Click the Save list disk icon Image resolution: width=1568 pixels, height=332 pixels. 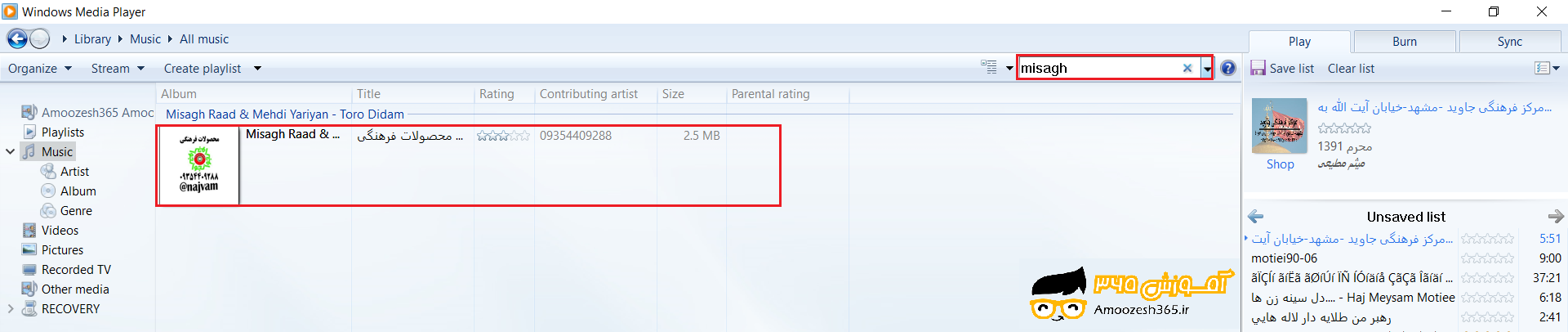pyautogui.click(x=1258, y=68)
